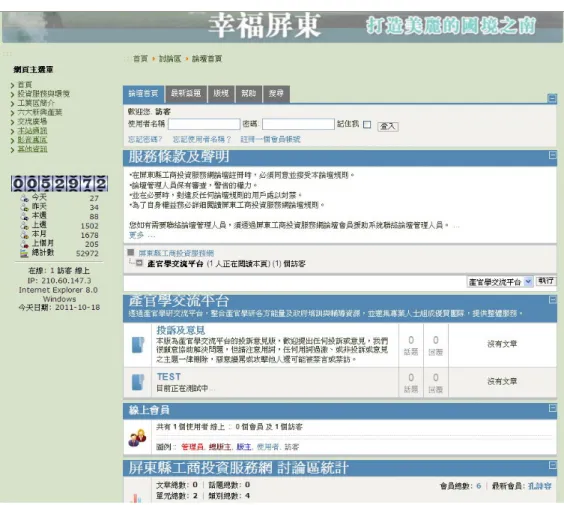Open sidebar item 投資服務與環境
Screen dimensions: 564x505
44,94
